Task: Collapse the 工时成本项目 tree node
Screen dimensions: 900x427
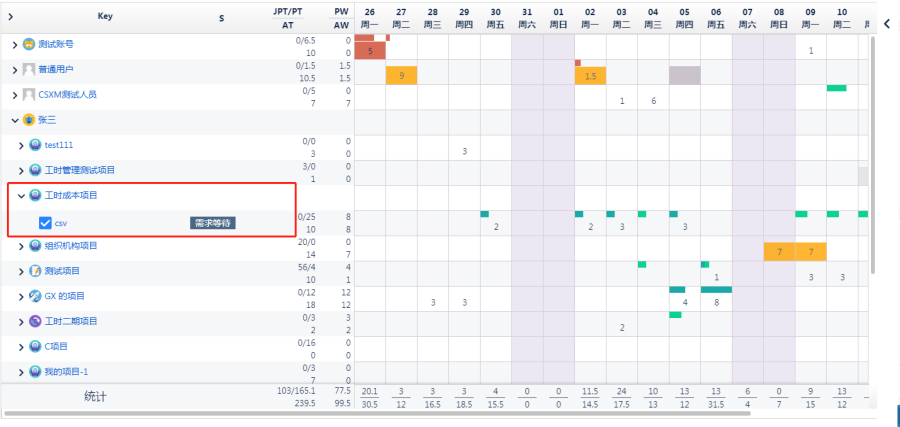Action: pyautogui.click(x=22, y=196)
